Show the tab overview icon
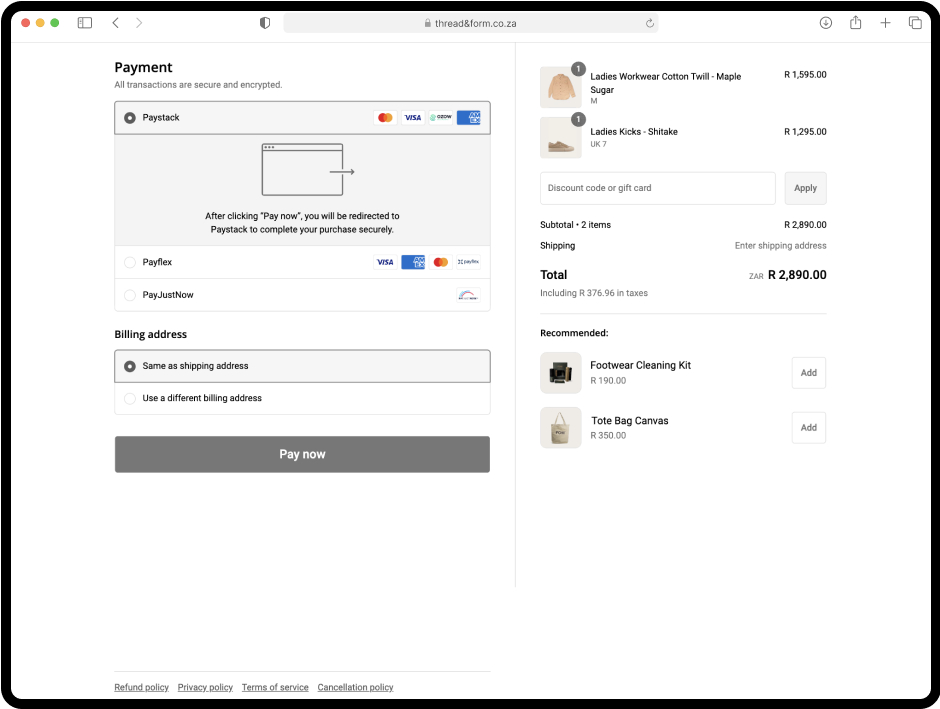Viewport: 940px width, 709px height. point(914,23)
